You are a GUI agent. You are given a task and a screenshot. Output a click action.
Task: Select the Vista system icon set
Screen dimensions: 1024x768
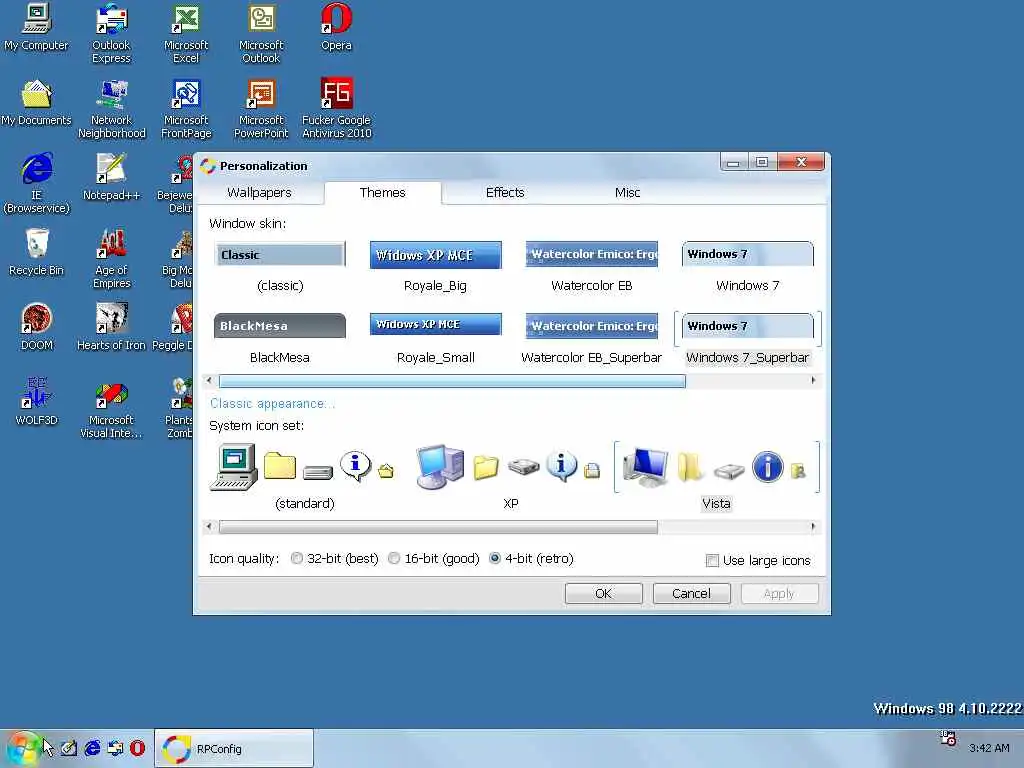pyautogui.click(x=716, y=477)
